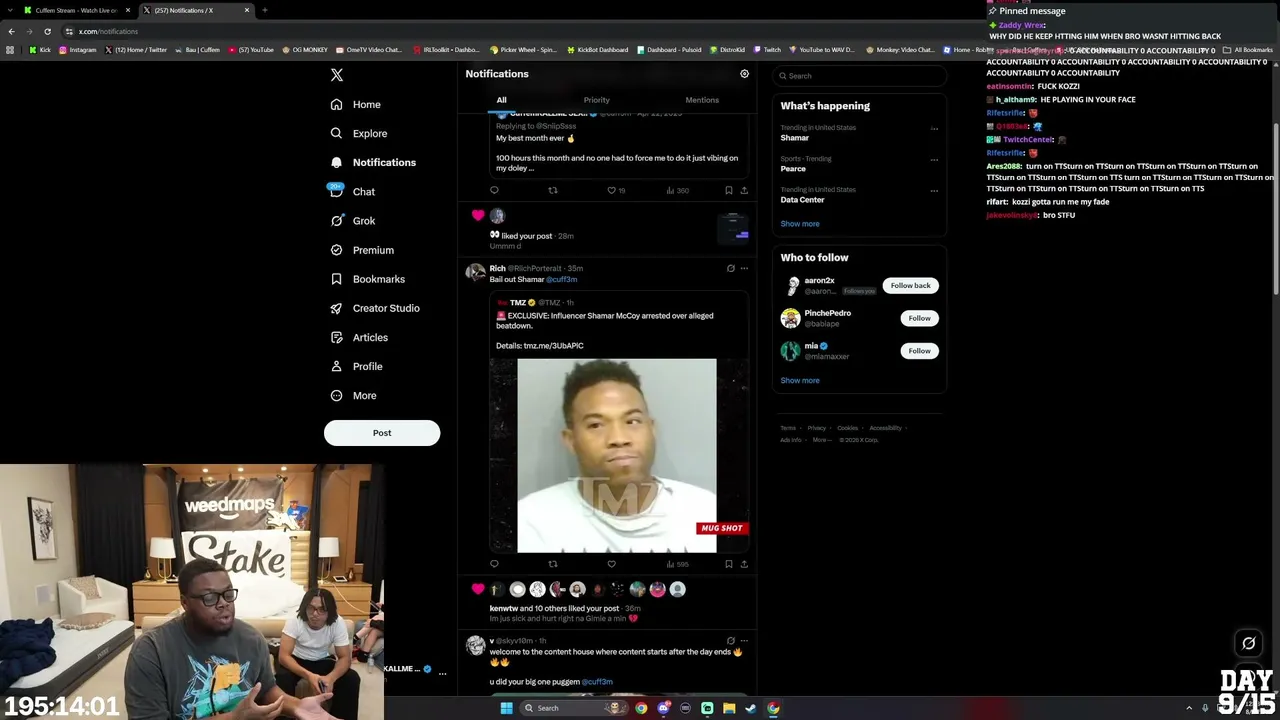
Task: Click the Articles sidebar icon
Action: 336,337
